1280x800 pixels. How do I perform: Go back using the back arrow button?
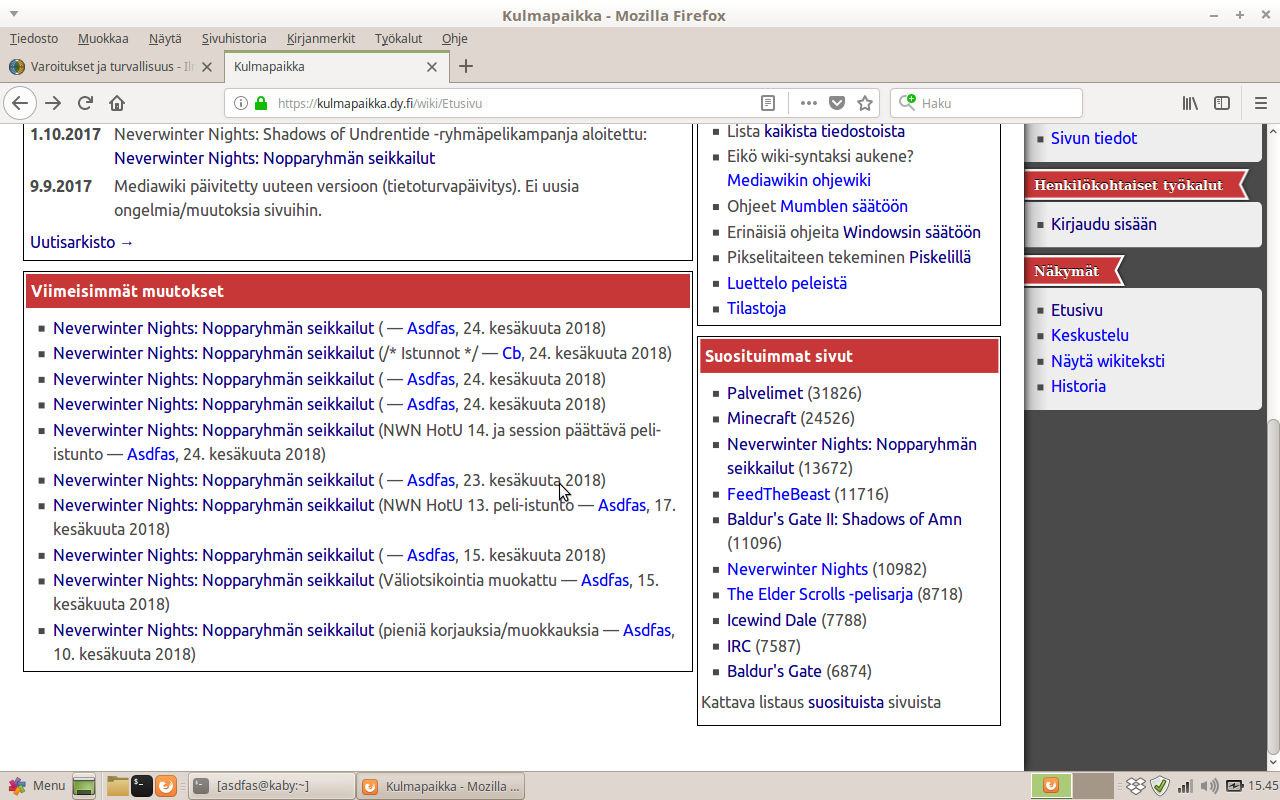coord(20,103)
